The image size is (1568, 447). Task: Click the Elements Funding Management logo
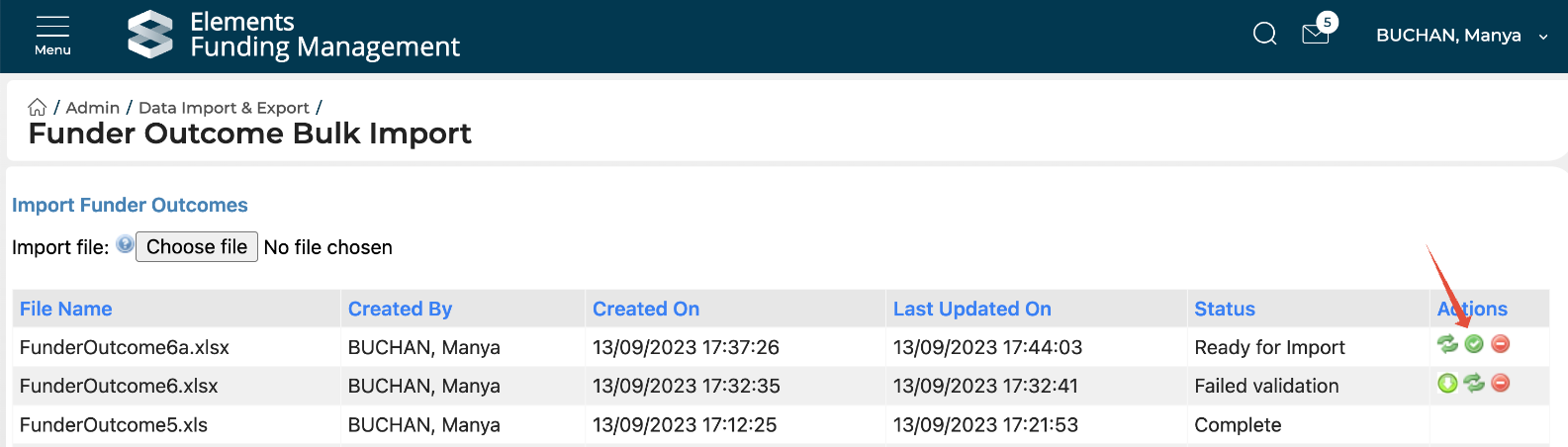[294, 35]
